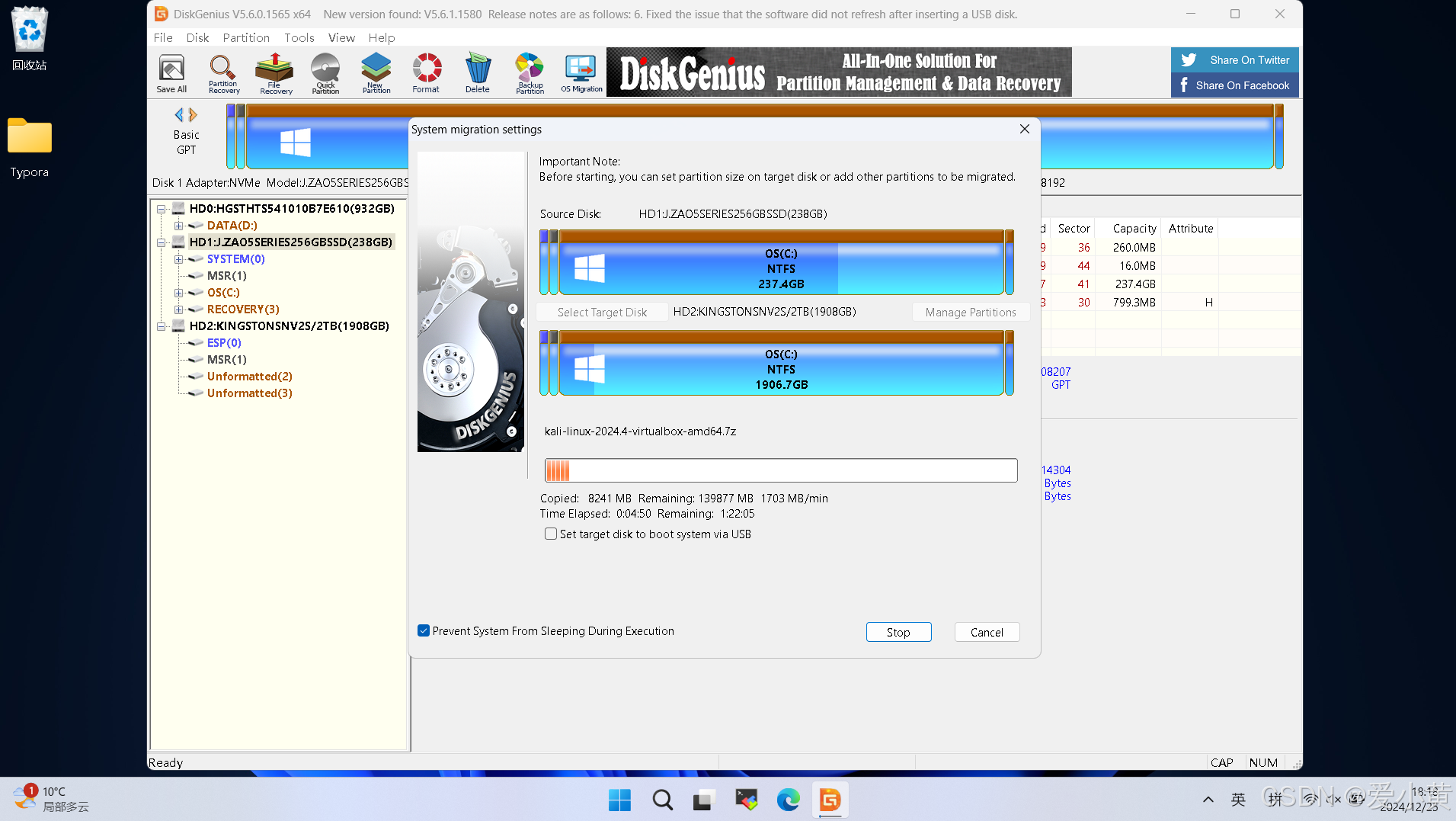Screen dimensions: 1456x821
Task: Click the migration progress bar
Action: click(781, 470)
